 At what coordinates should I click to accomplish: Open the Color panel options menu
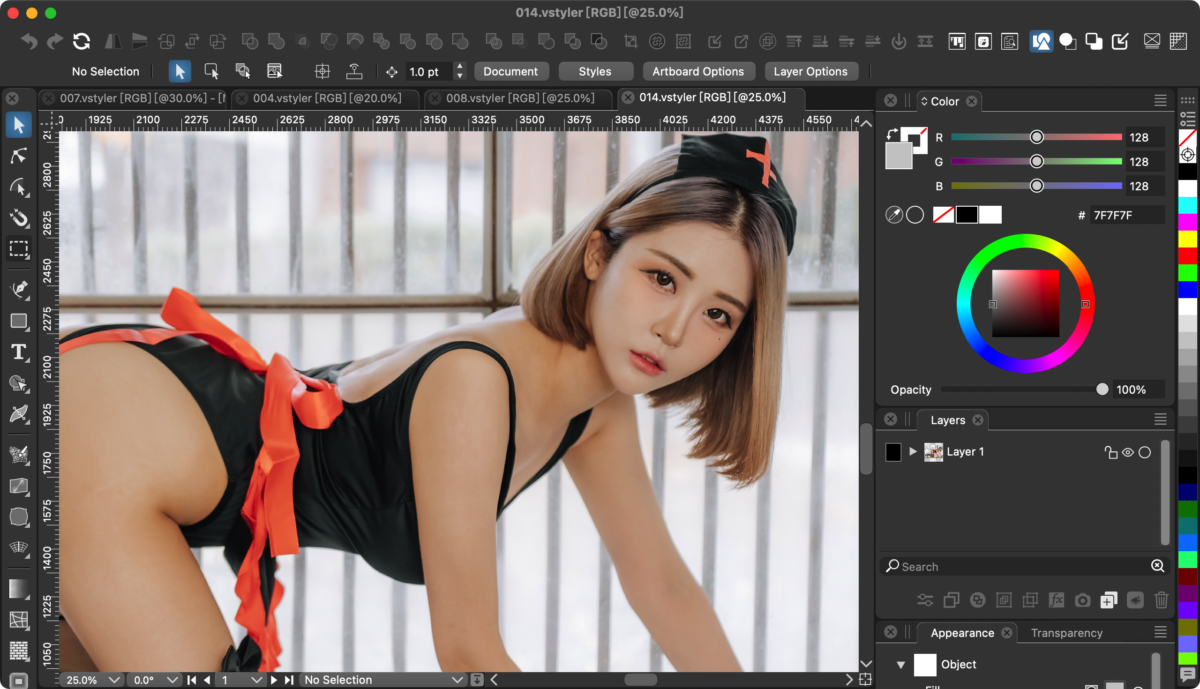1160,101
